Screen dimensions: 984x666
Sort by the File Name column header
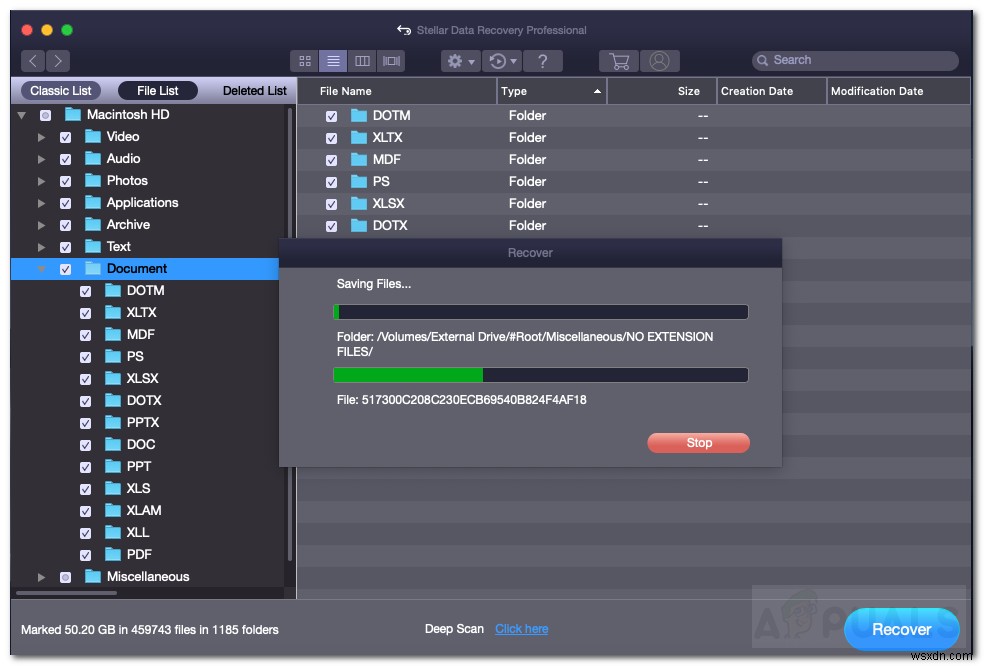(x=397, y=91)
